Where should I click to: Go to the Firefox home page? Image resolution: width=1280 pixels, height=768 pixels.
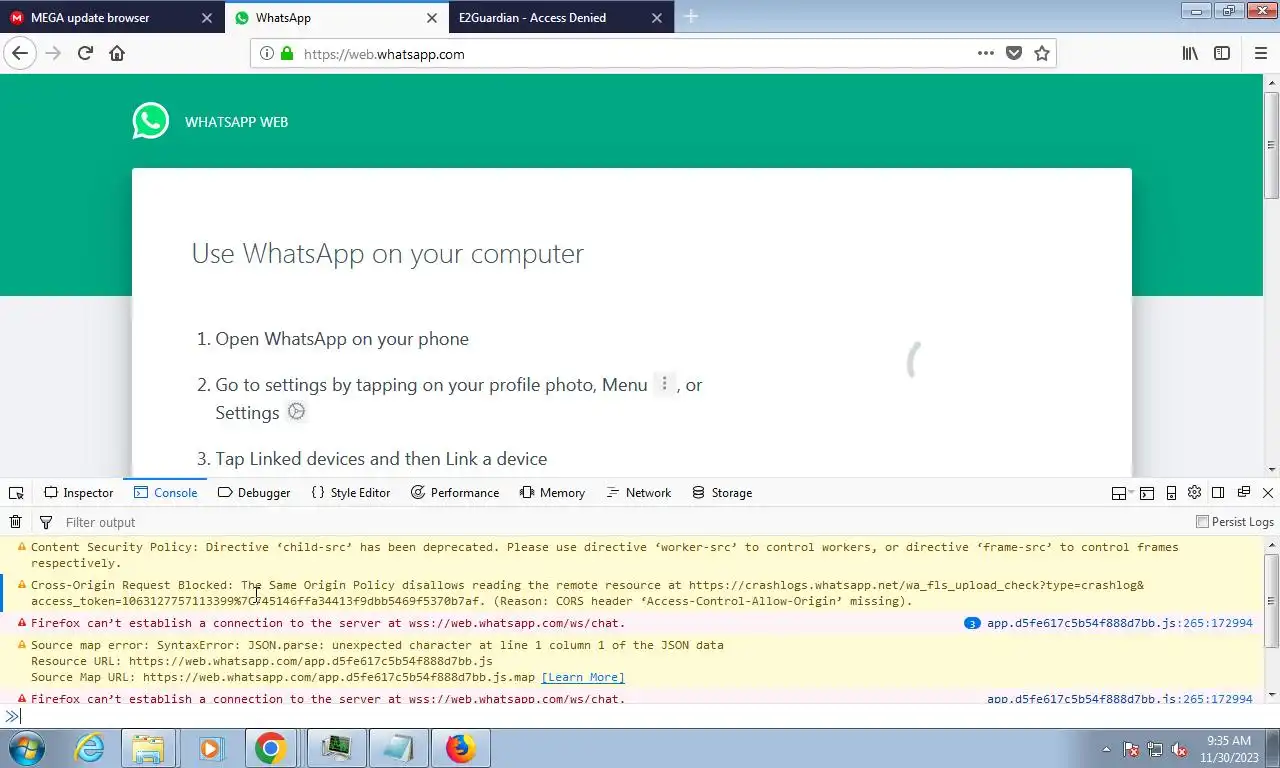pos(117,54)
